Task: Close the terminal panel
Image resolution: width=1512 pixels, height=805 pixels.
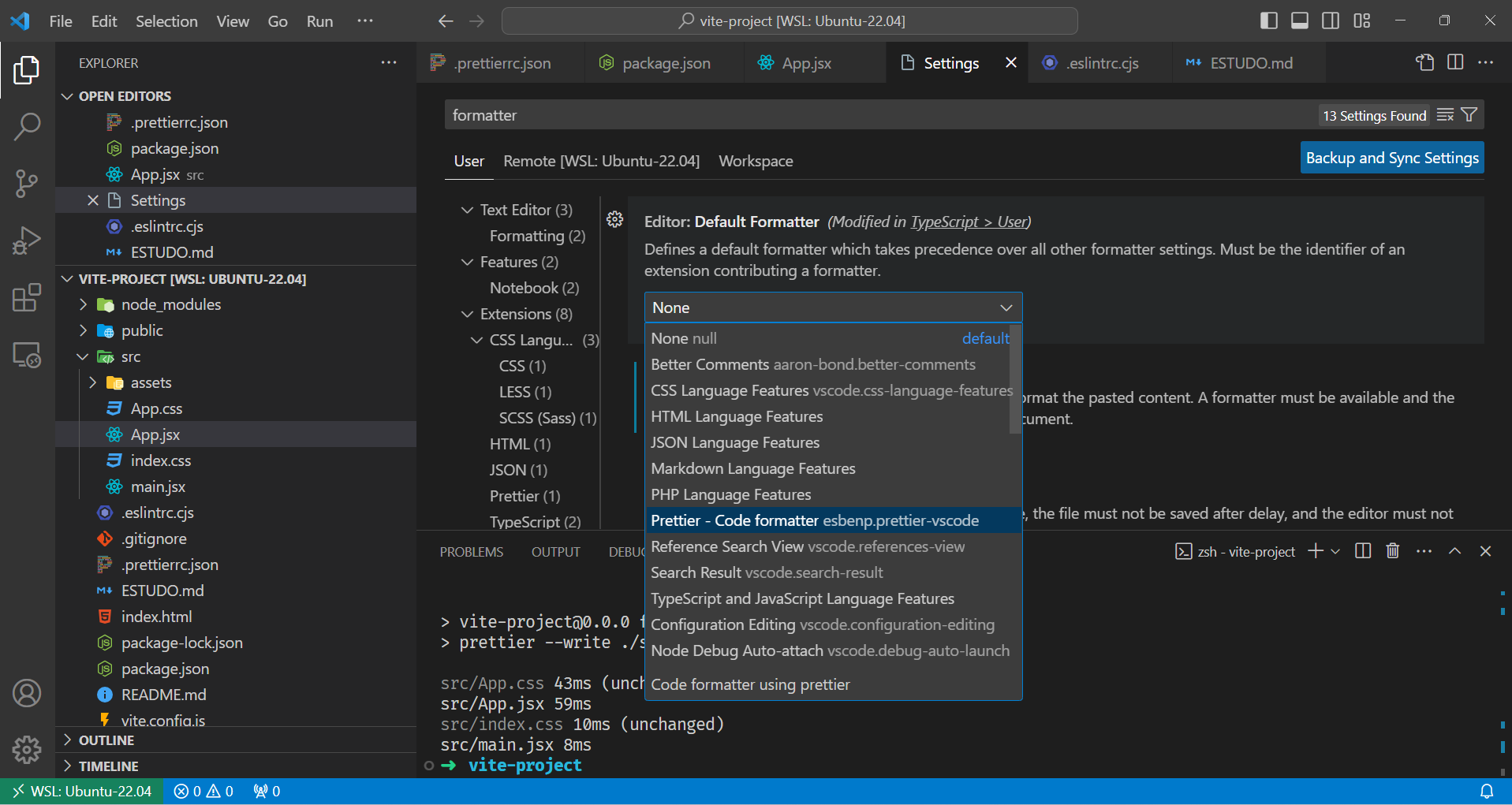Action: click(1486, 551)
